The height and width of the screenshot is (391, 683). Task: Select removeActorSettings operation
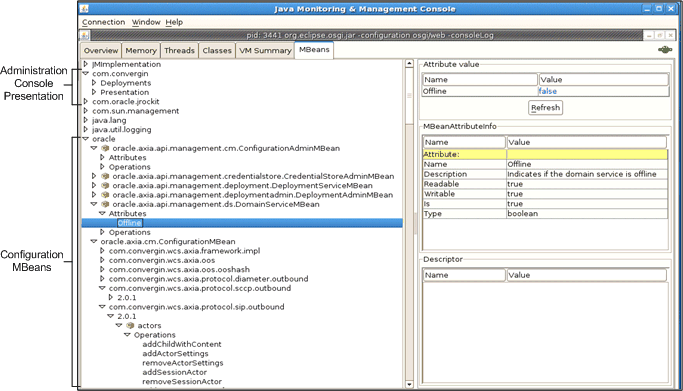[183, 363]
